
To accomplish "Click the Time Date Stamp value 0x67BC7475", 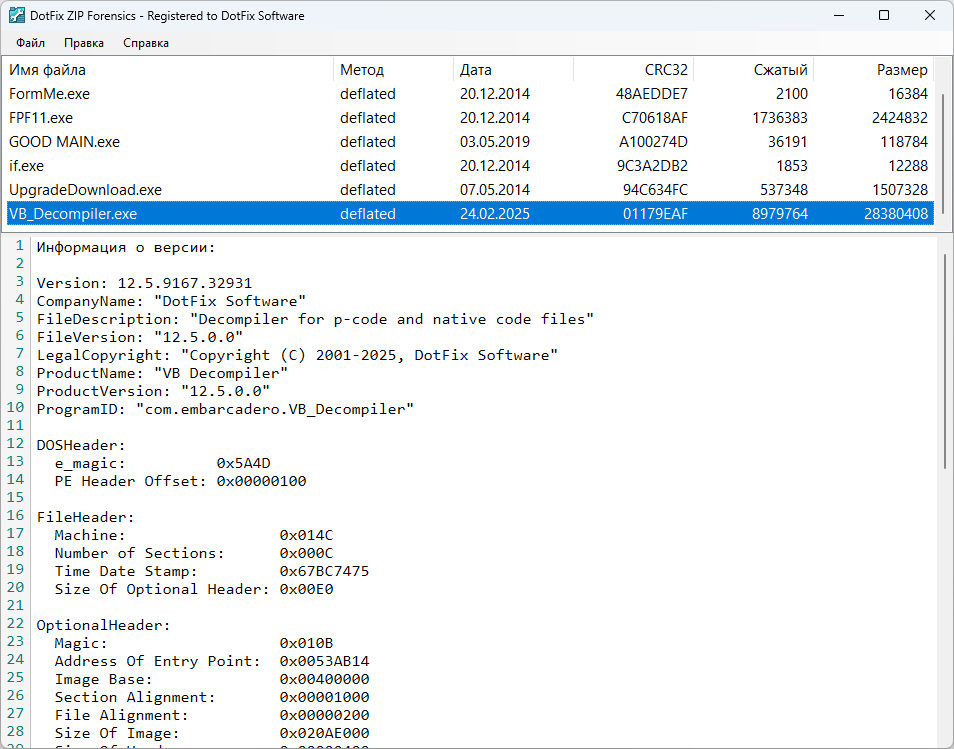I will coord(324,571).
